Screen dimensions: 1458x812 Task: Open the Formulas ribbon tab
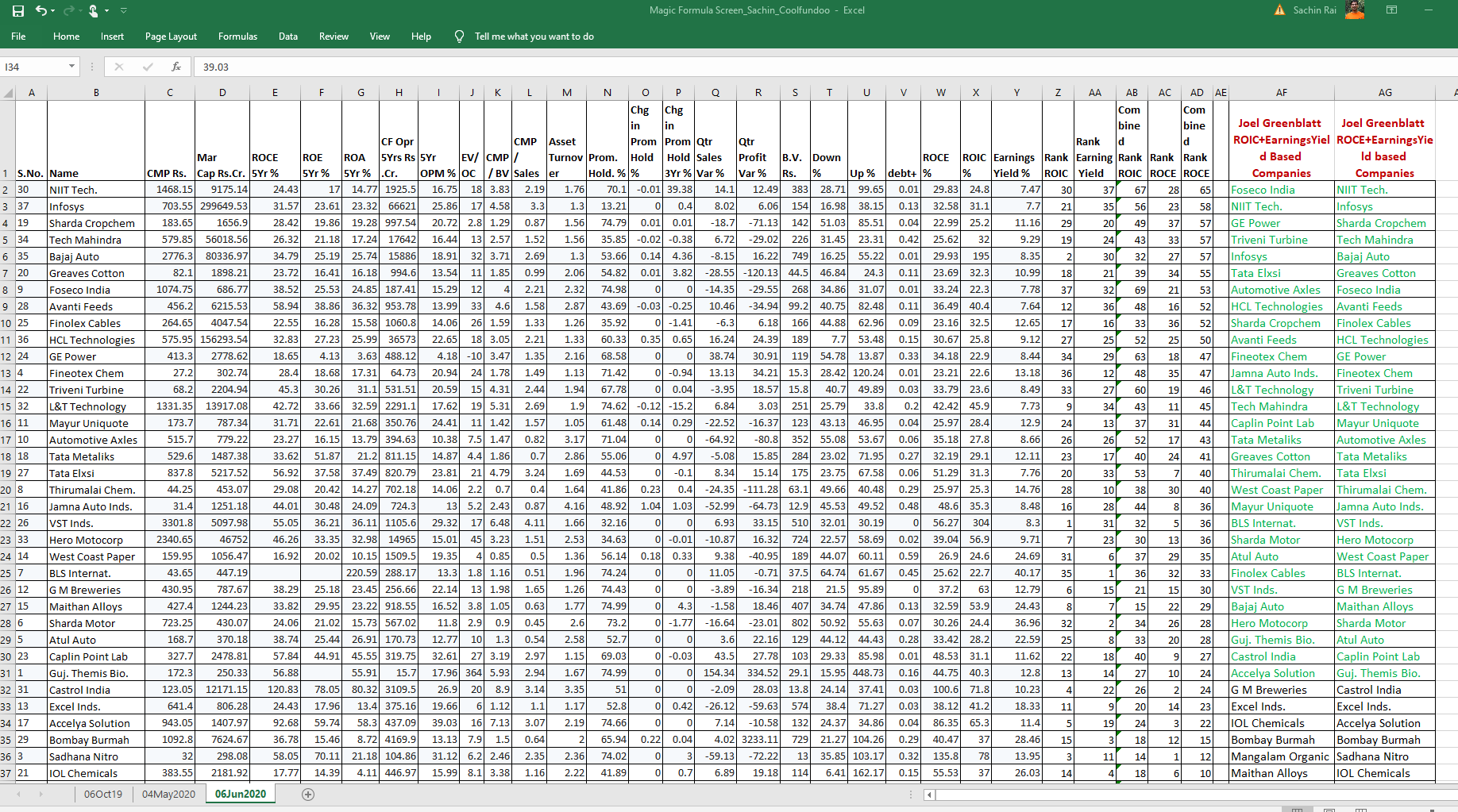pos(237,37)
